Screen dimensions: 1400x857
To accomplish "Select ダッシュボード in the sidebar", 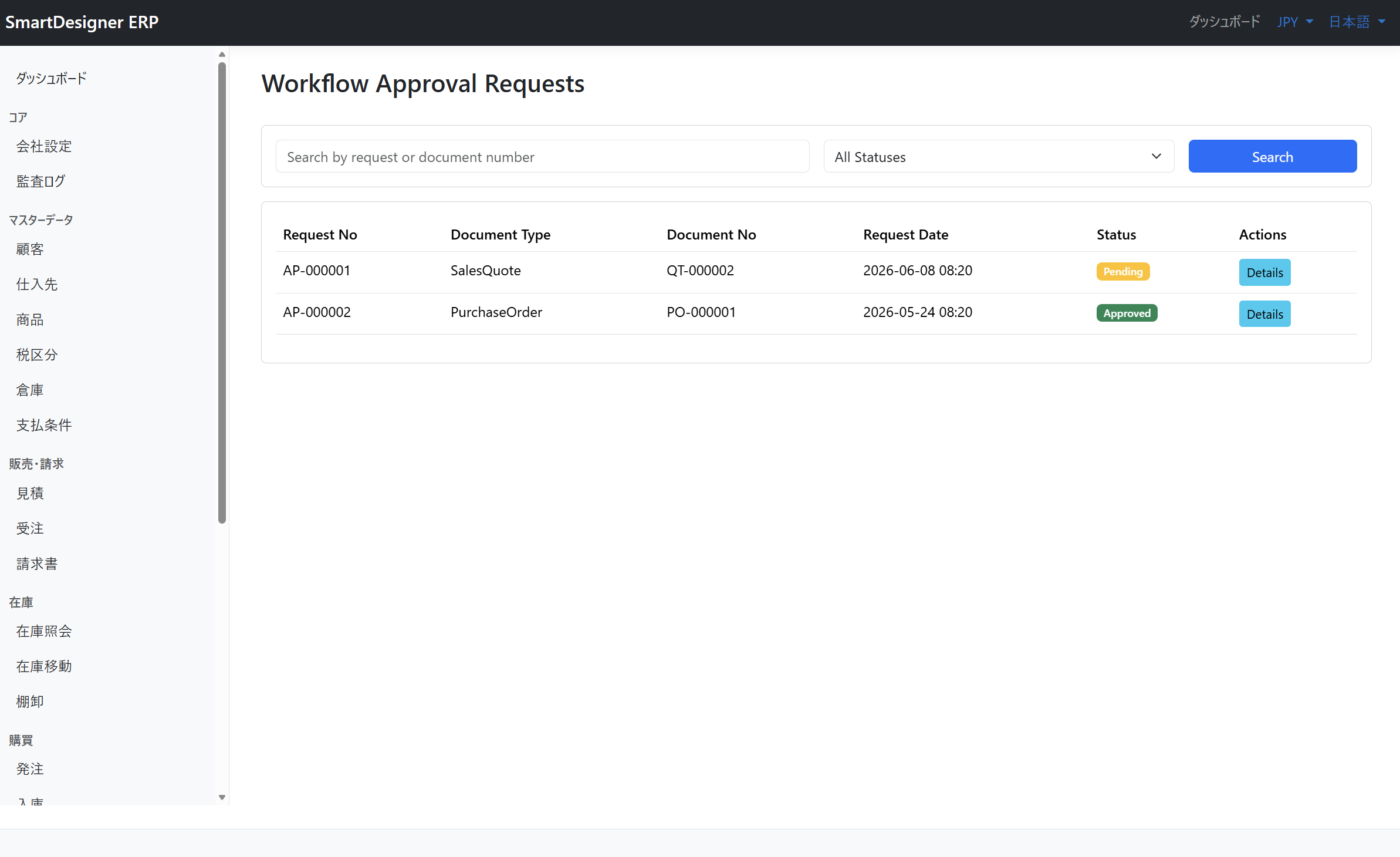I will click(52, 78).
